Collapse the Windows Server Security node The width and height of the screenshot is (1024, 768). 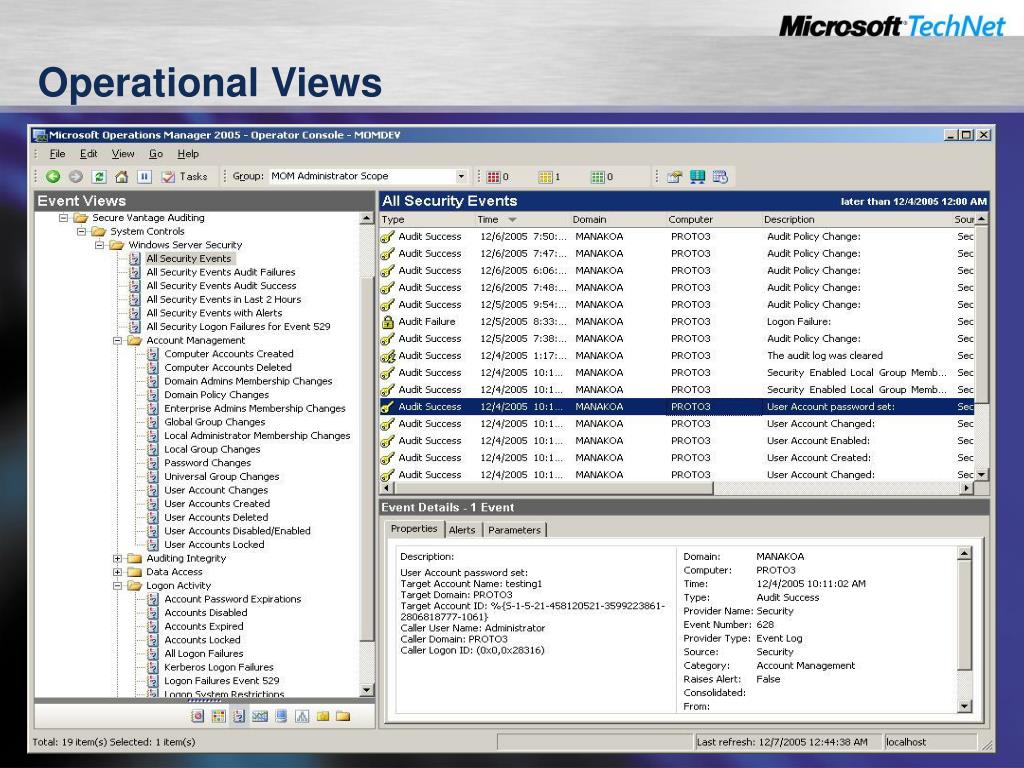tap(99, 245)
